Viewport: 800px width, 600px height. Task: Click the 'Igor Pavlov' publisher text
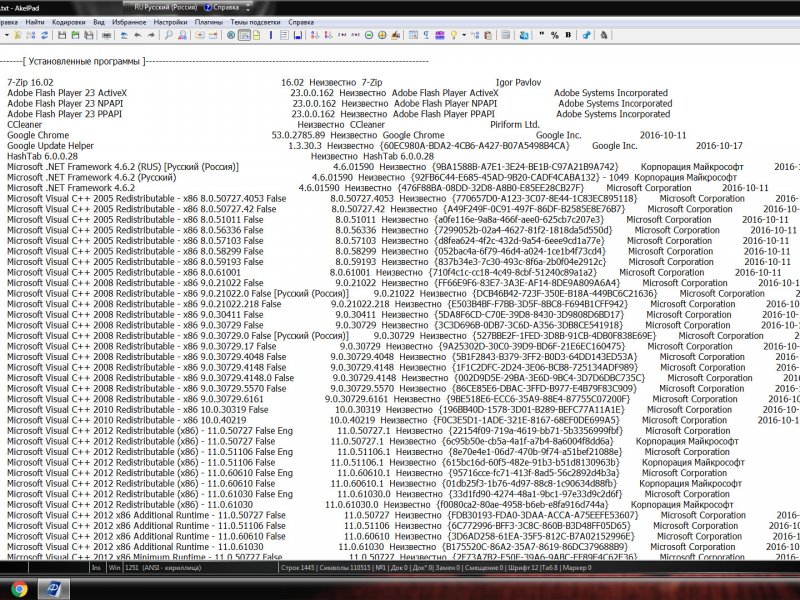coord(518,82)
